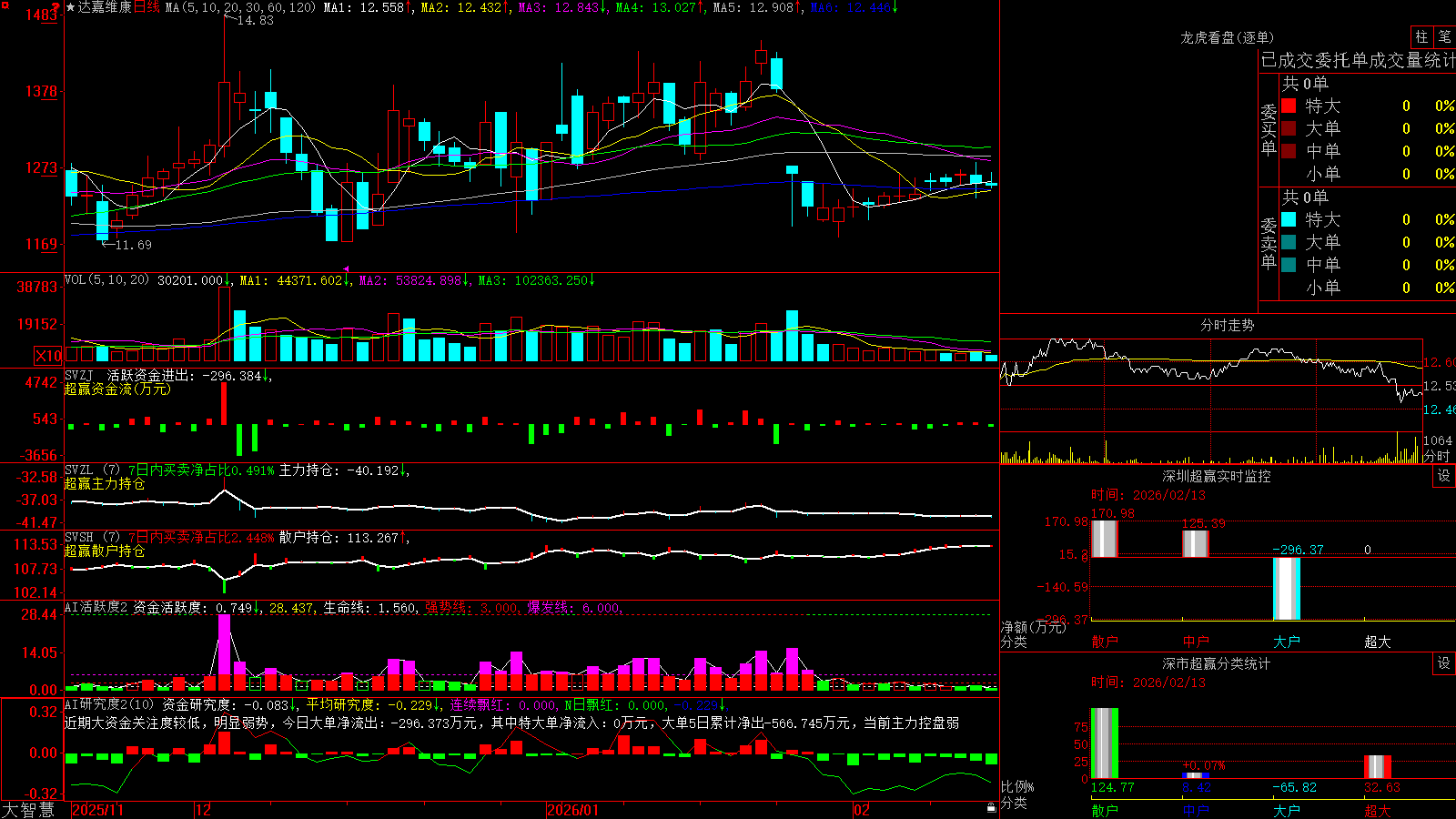Click the 12 month marker on the time axis

pyautogui.click(x=203, y=810)
